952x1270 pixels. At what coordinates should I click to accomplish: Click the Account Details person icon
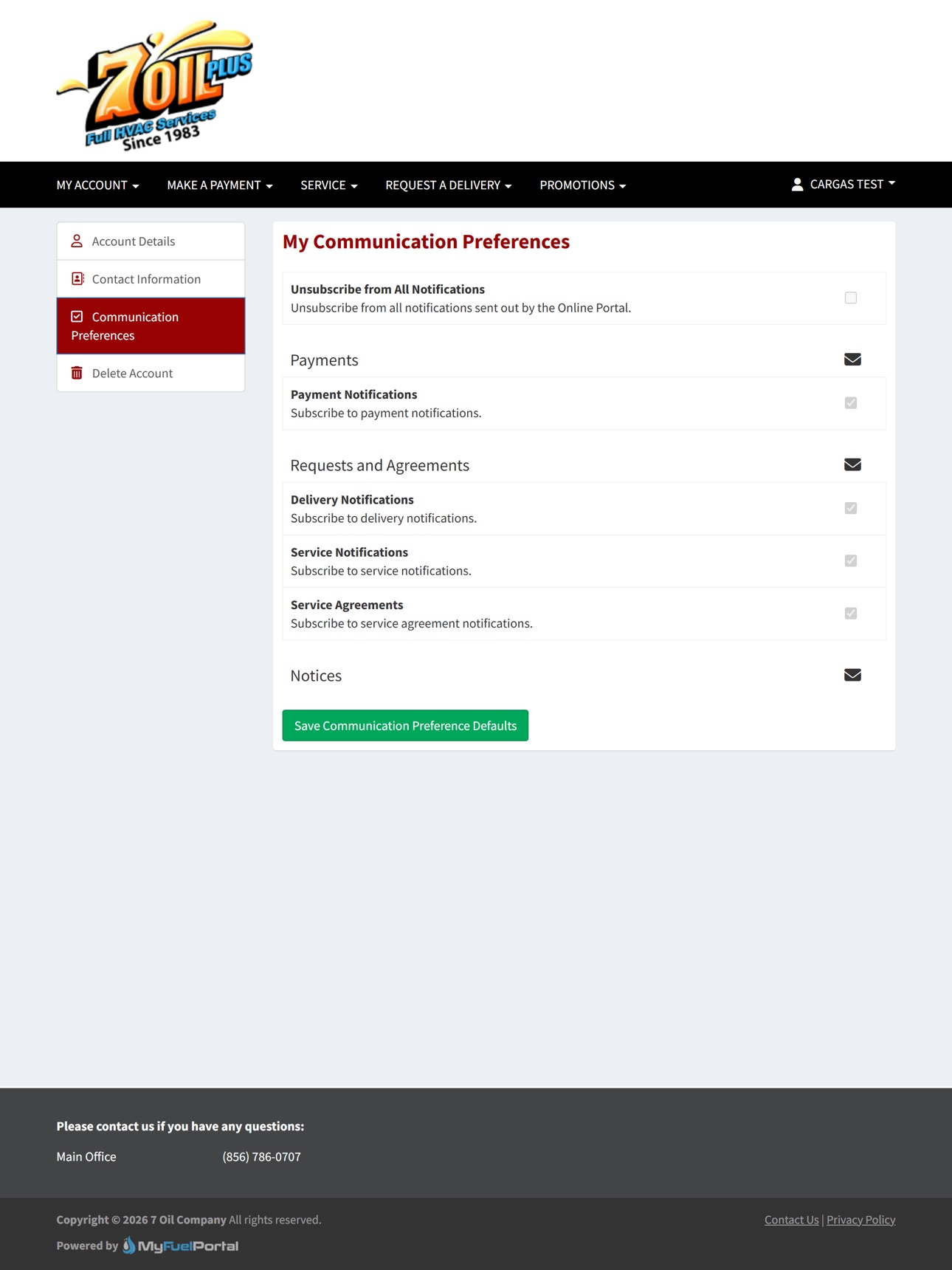[77, 241]
